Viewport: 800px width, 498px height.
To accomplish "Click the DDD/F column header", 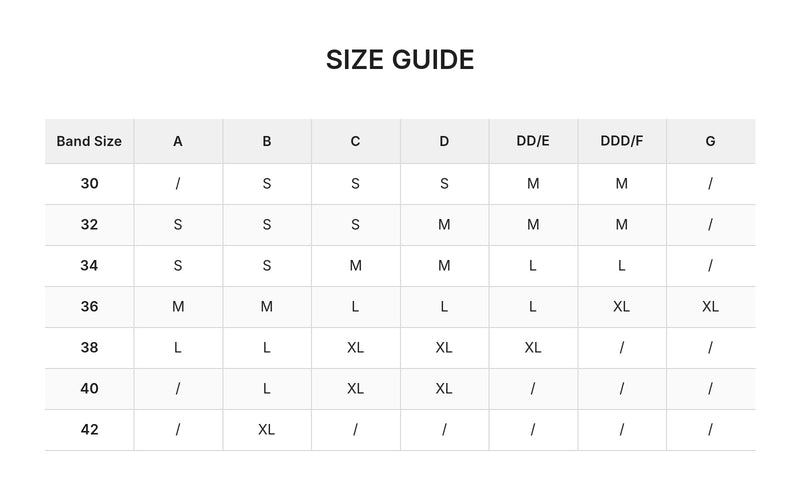I will coord(622,141).
